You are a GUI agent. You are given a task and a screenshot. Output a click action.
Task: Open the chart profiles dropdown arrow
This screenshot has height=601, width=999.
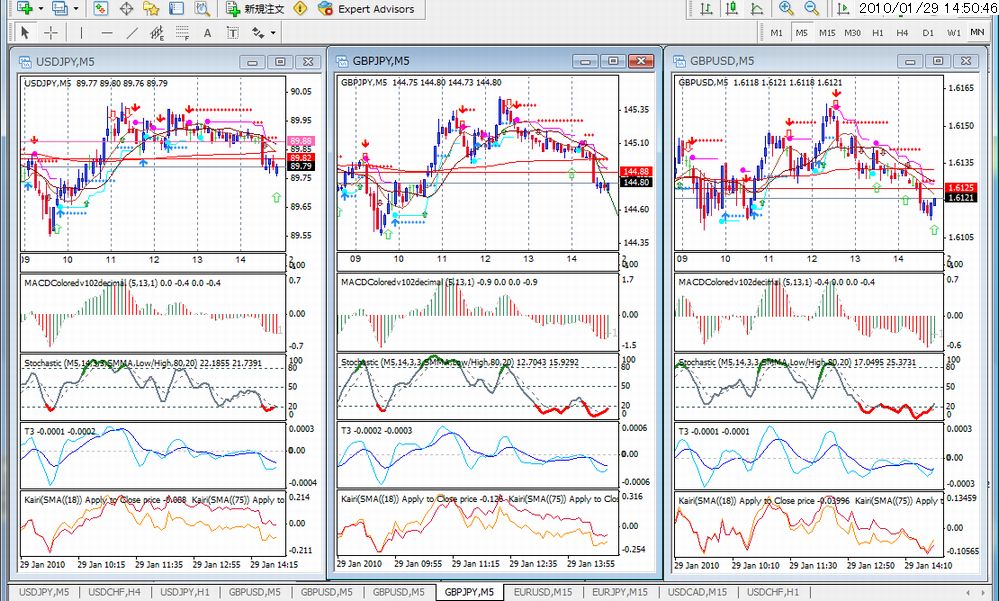click(x=76, y=9)
